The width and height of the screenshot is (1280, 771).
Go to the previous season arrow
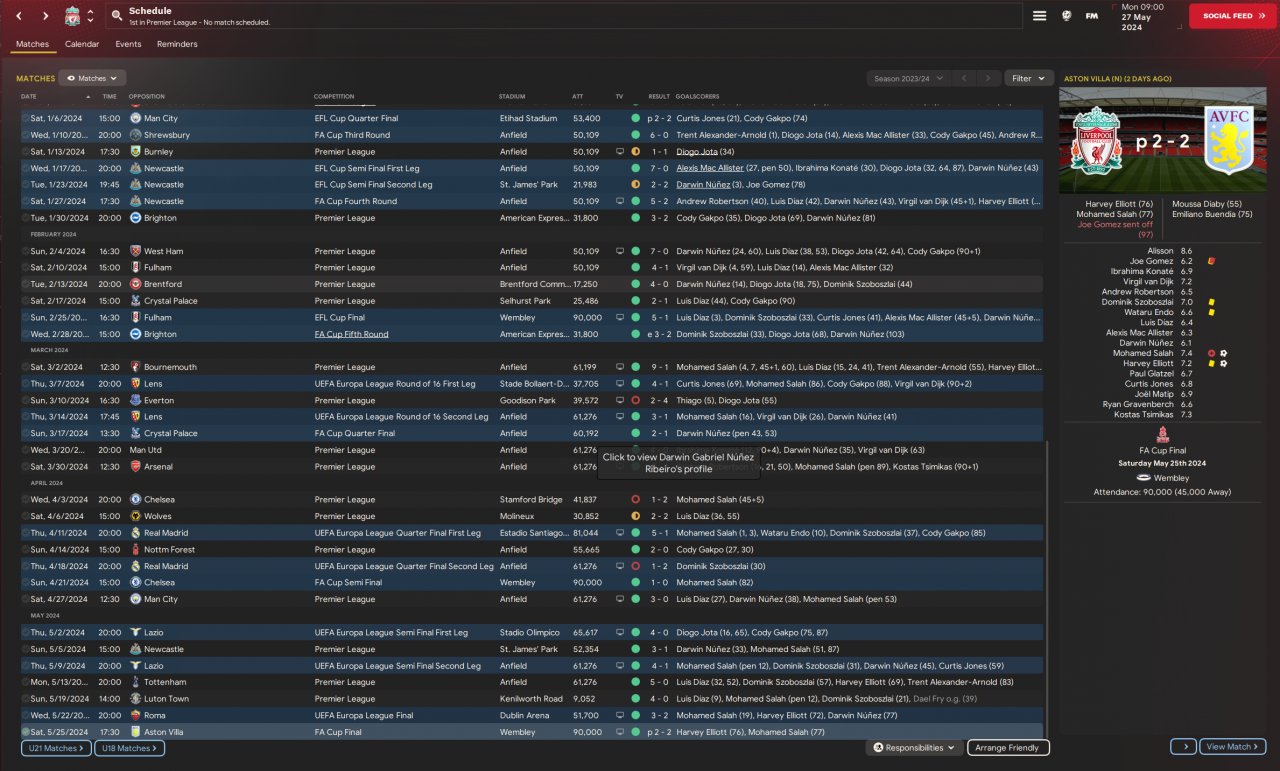[964, 78]
